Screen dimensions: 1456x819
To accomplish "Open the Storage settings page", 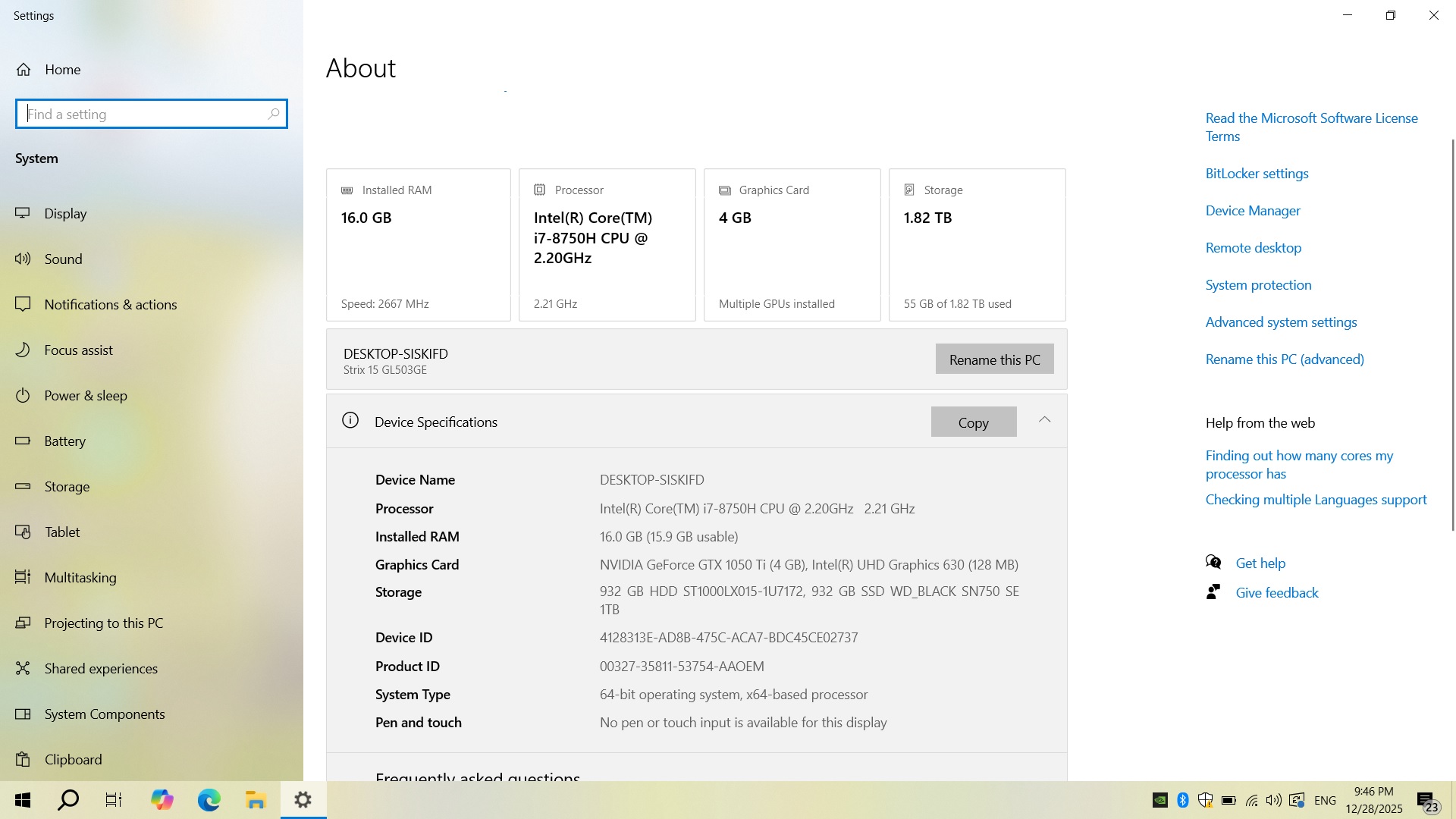I will pos(67,487).
